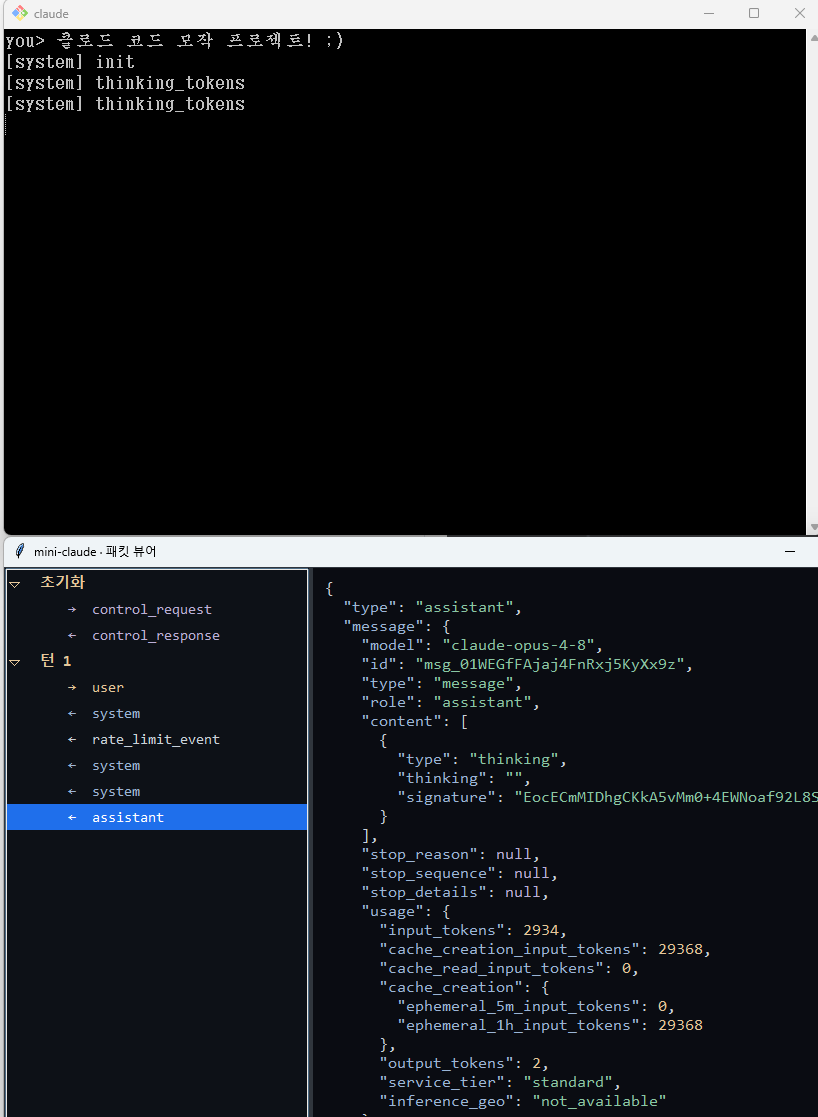Click the terminal vertical scrollbar down arrow

(x=813, y=528)
